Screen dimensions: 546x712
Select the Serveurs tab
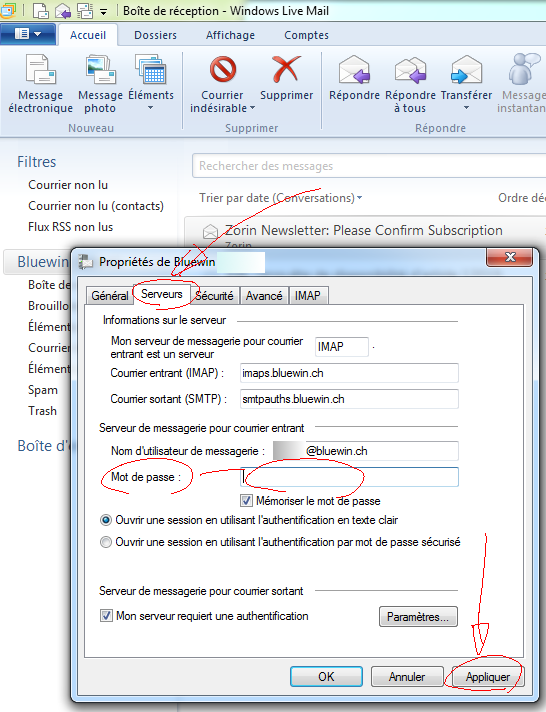coord(162,294)
